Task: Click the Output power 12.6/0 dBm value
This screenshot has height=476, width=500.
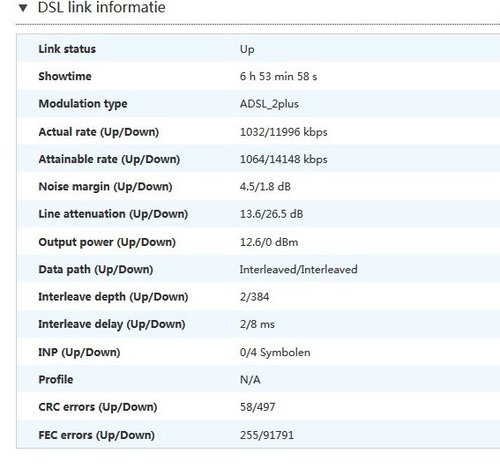Action: [x=269, y=242]
